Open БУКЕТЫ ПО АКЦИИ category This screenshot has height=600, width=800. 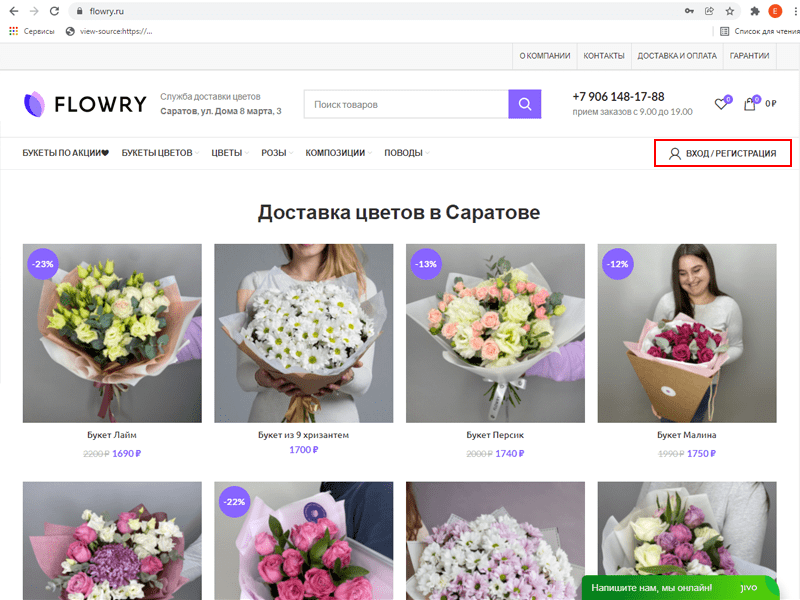[65, 153]
